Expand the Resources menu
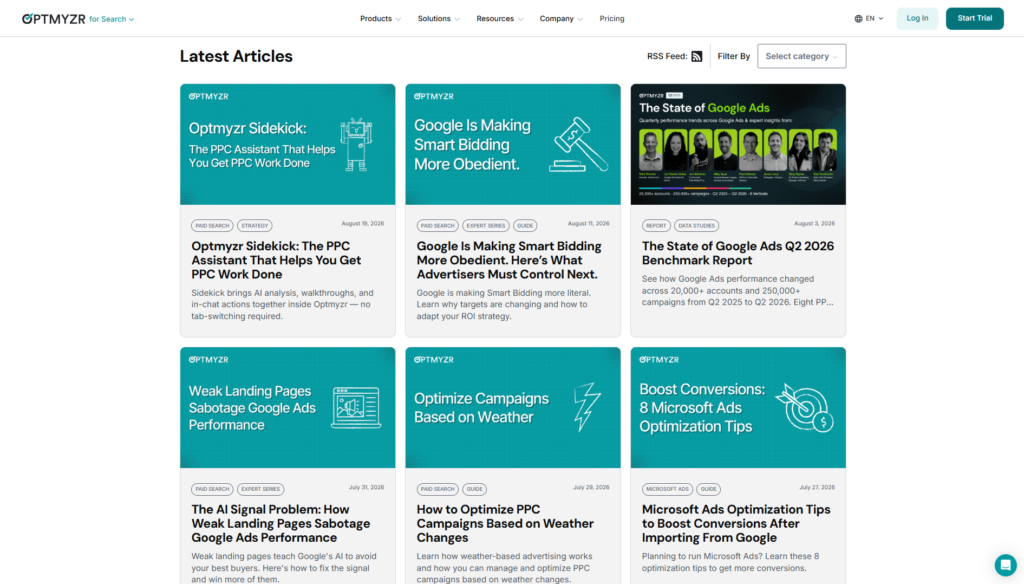 pos(500,19)
